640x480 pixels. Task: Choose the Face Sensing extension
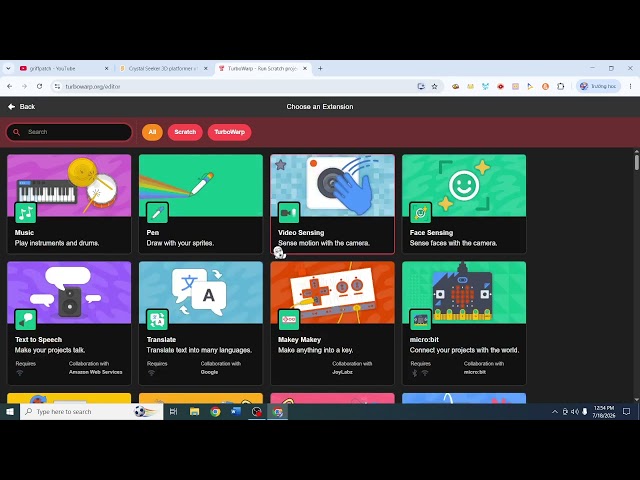[x=464, y=204]
